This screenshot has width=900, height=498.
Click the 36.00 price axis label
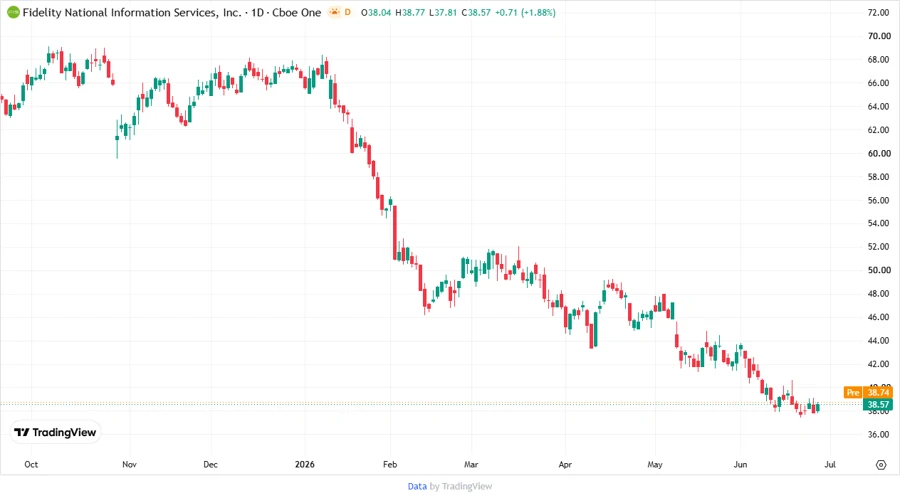(879, 434)
